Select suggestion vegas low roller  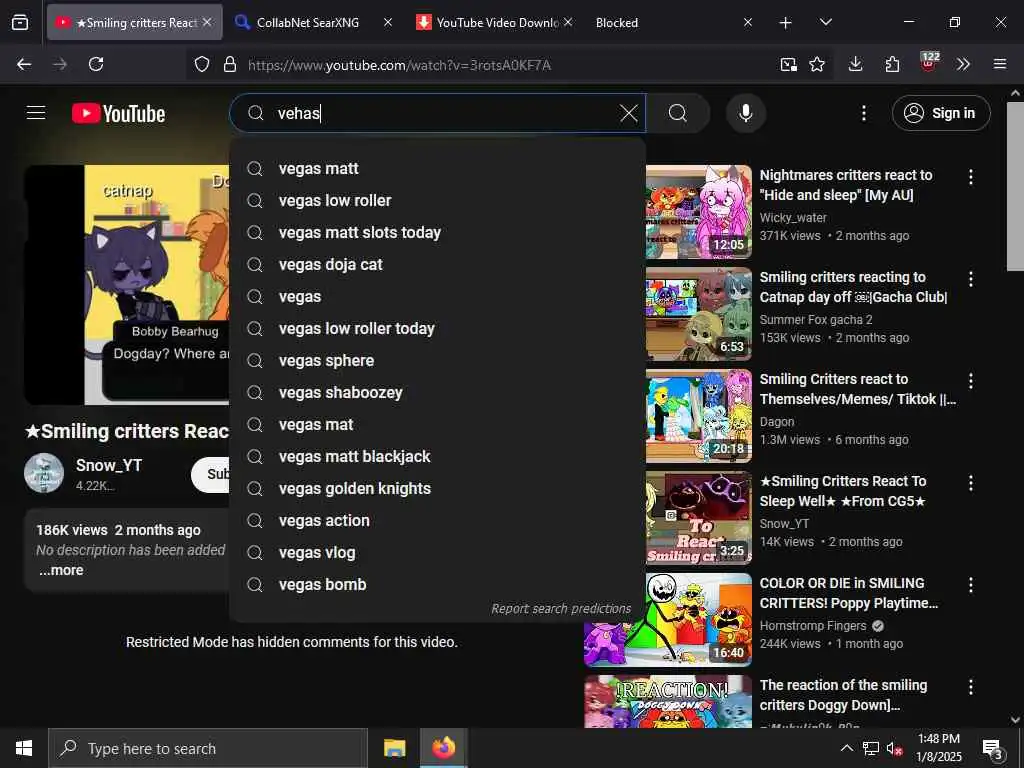438,200
